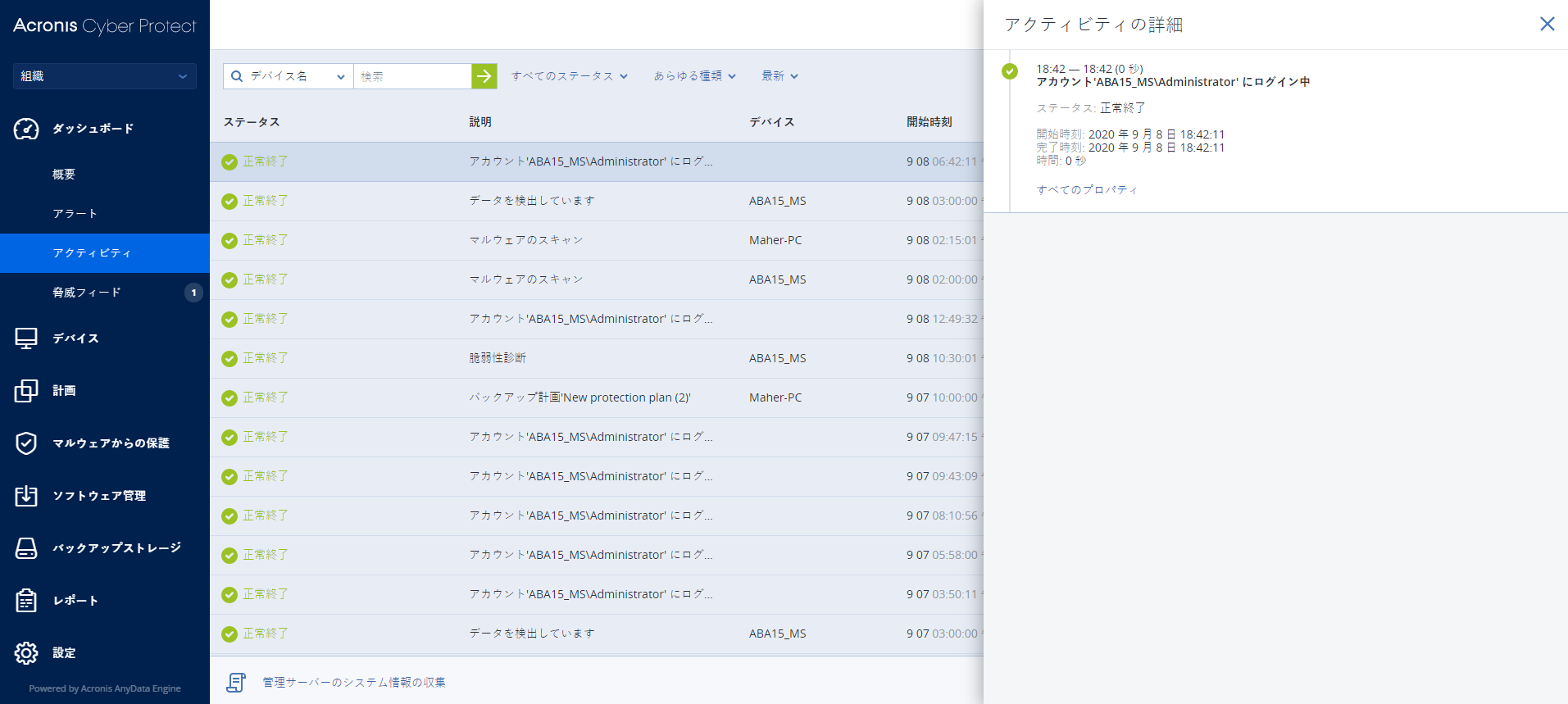Open 脅威フィード with badge 1

pos(87,293)
